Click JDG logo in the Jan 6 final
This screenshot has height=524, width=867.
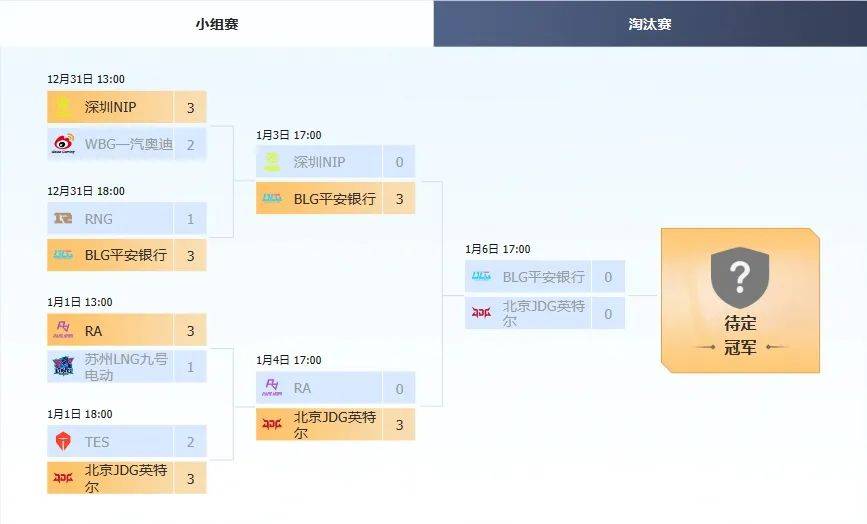[482, 313]
